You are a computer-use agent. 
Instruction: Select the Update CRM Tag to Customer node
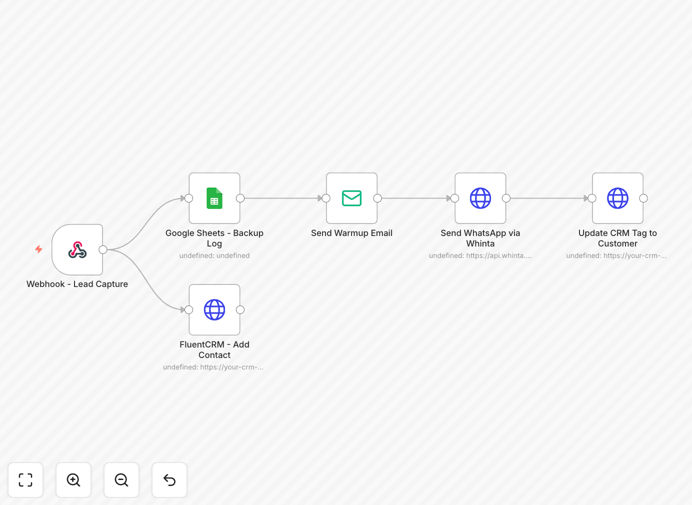point(617,198)
